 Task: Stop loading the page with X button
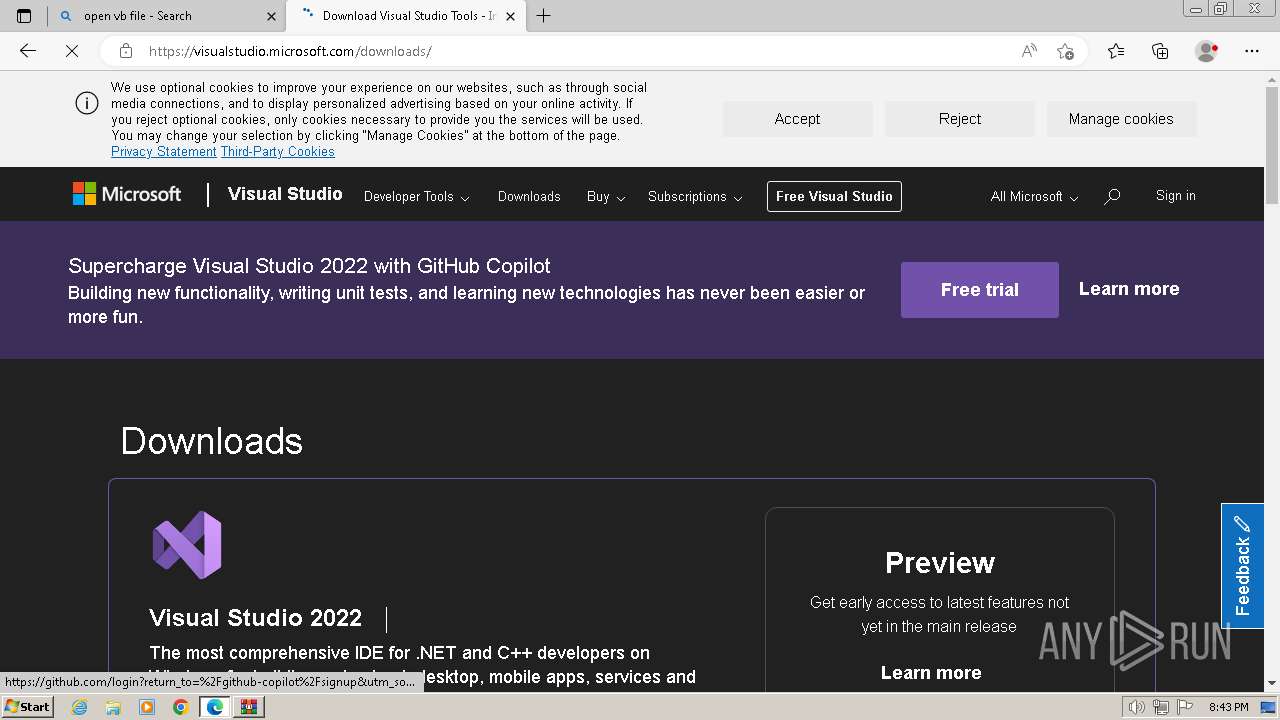72,51
